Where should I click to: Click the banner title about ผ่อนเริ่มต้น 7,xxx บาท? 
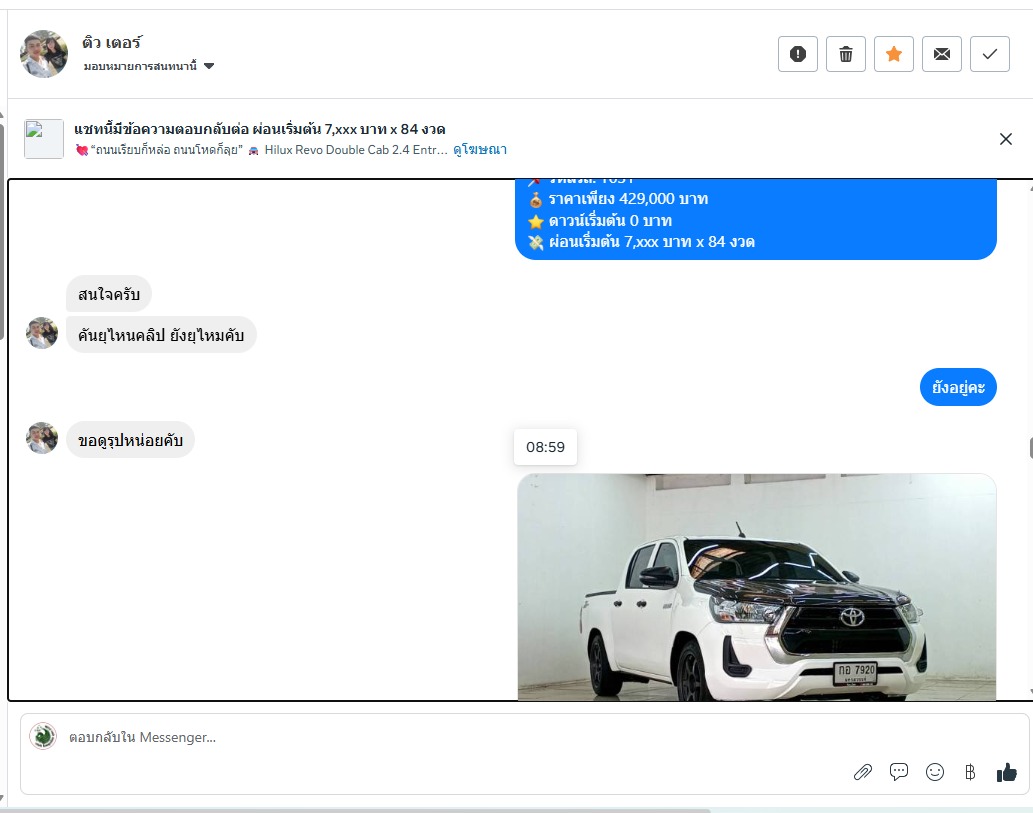point(260,128)
